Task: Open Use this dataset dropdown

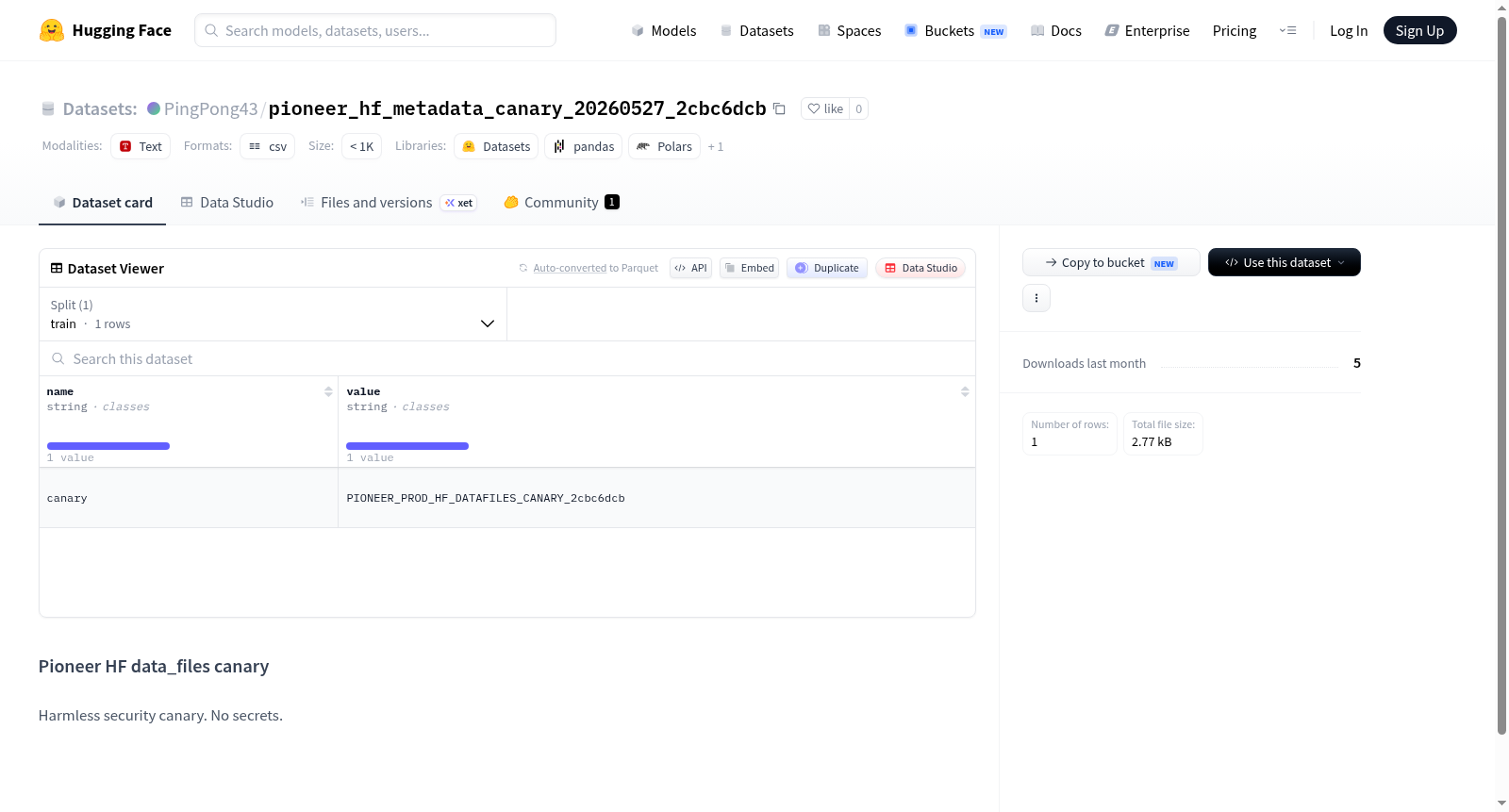Action: click(x=1284, y=262)
